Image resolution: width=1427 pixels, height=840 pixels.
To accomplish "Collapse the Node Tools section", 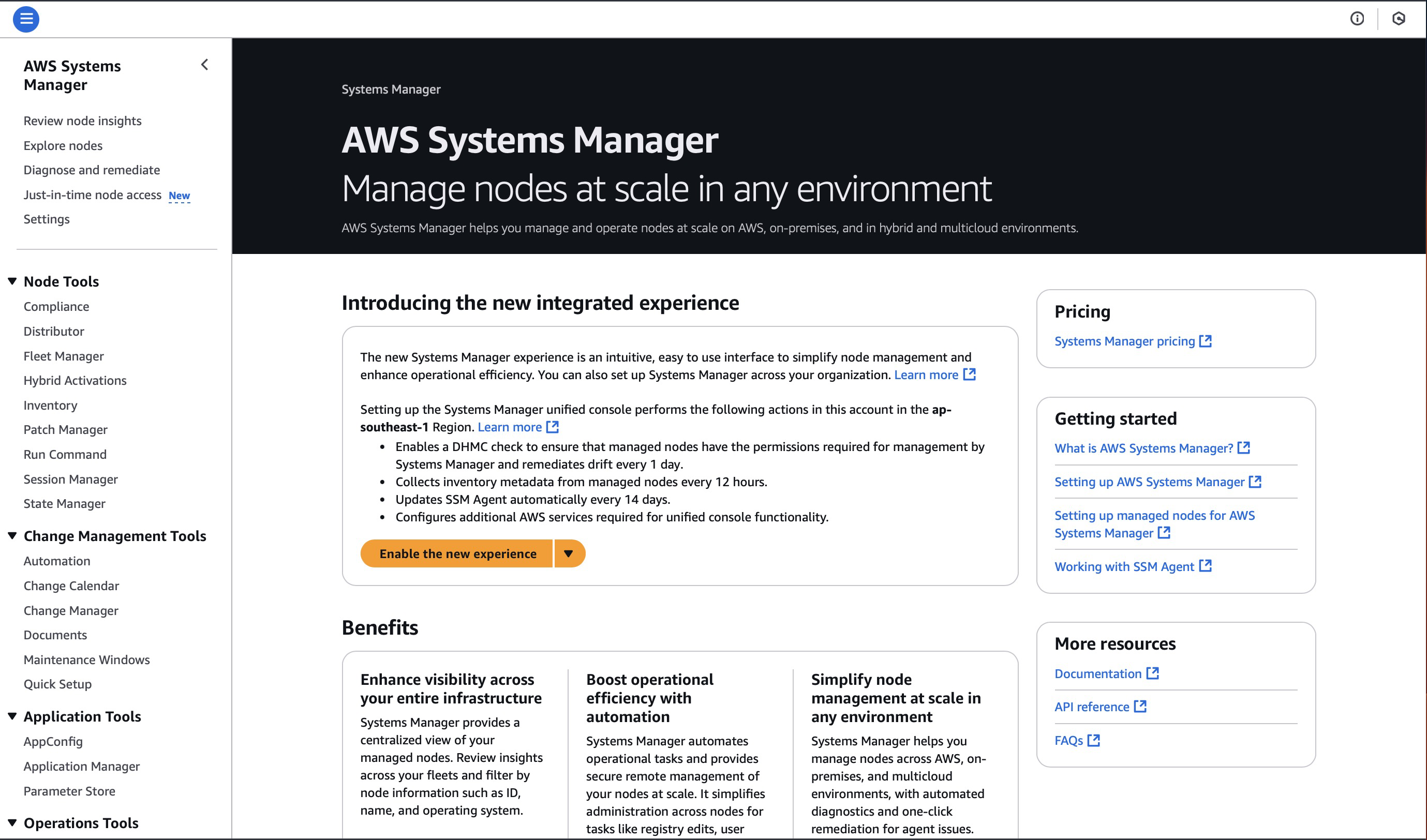I will (11, 280).
